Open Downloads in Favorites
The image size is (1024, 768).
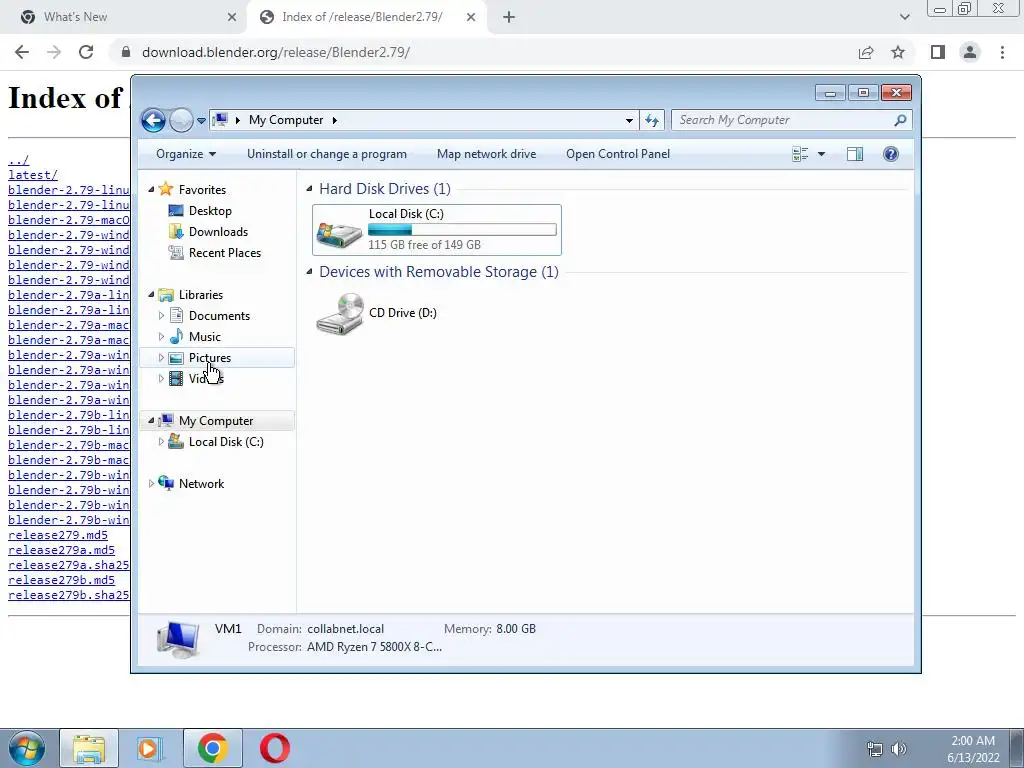218,232
